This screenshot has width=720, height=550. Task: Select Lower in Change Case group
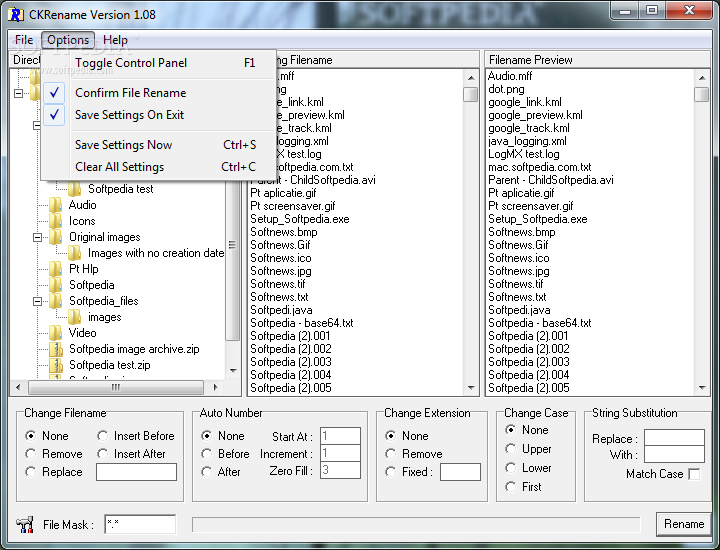click(510, 467)
